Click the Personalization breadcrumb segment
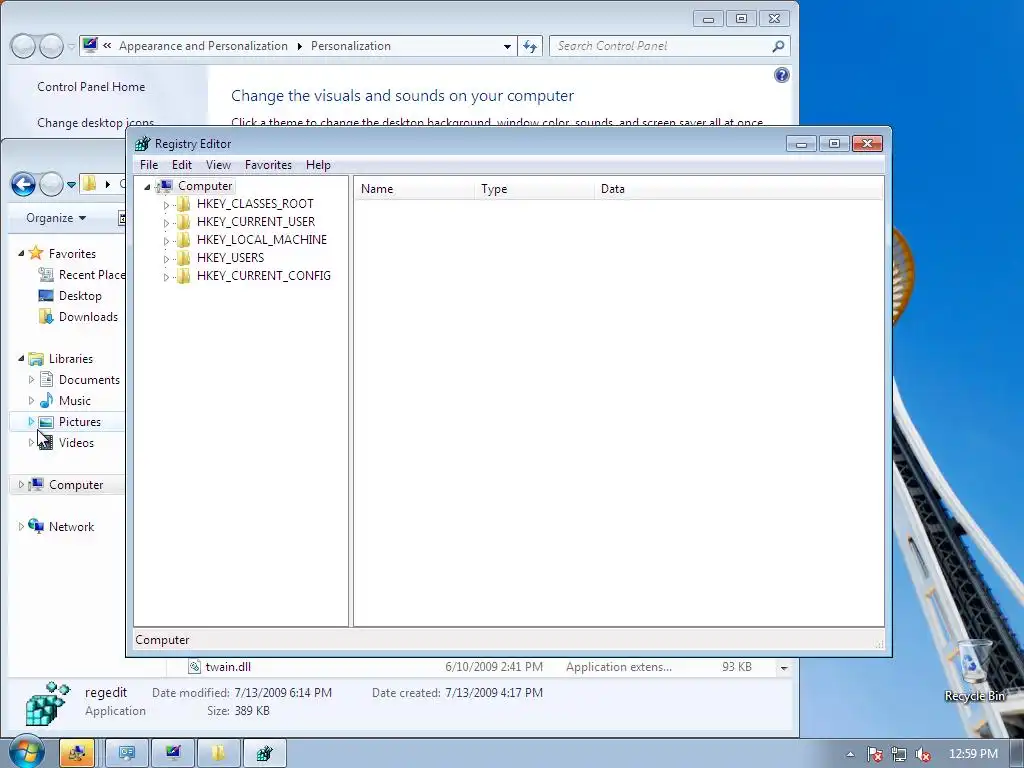Image resolution: width=1024 pixels, height=768 pixels. tap(351, 46)
